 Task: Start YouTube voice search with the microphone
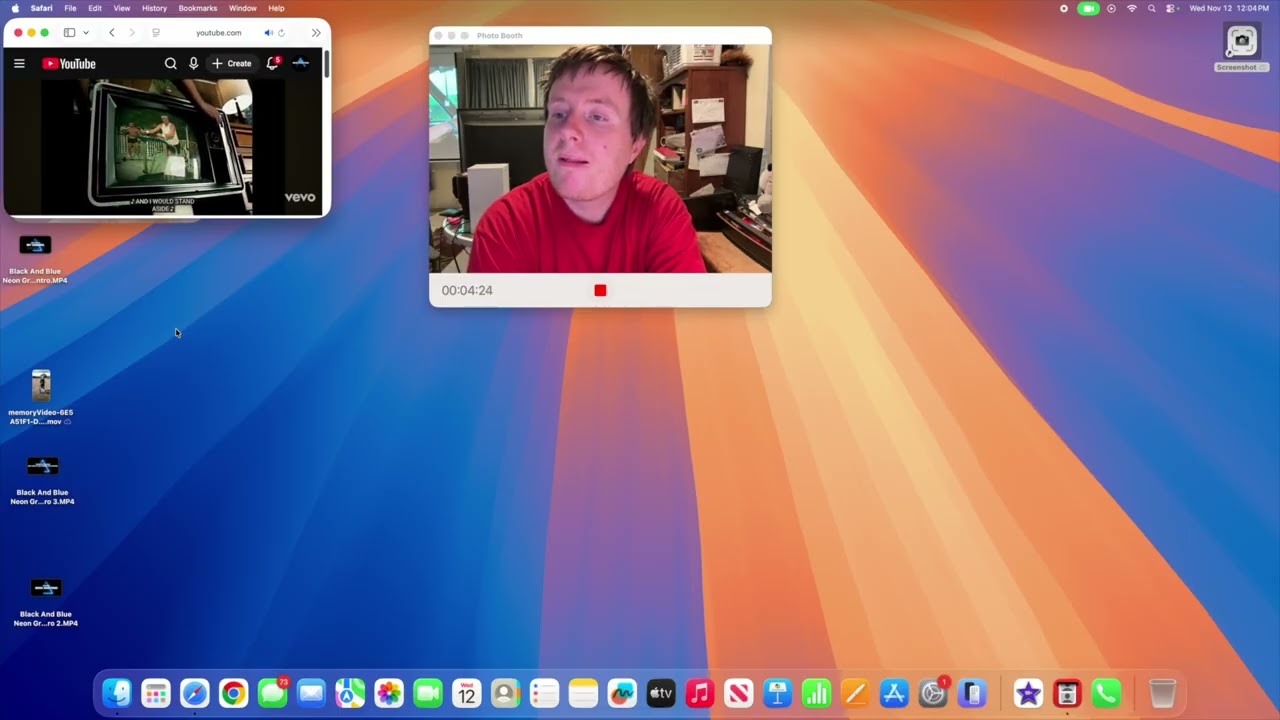(x=193, y=63)
